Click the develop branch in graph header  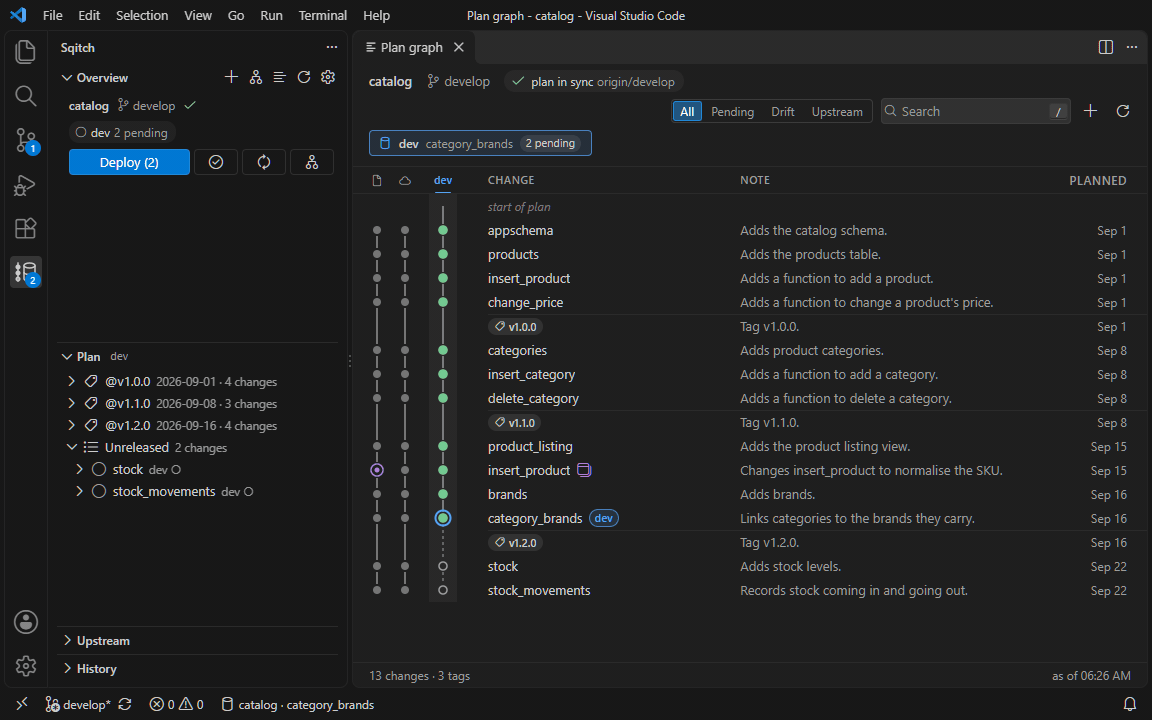point(458,82)
